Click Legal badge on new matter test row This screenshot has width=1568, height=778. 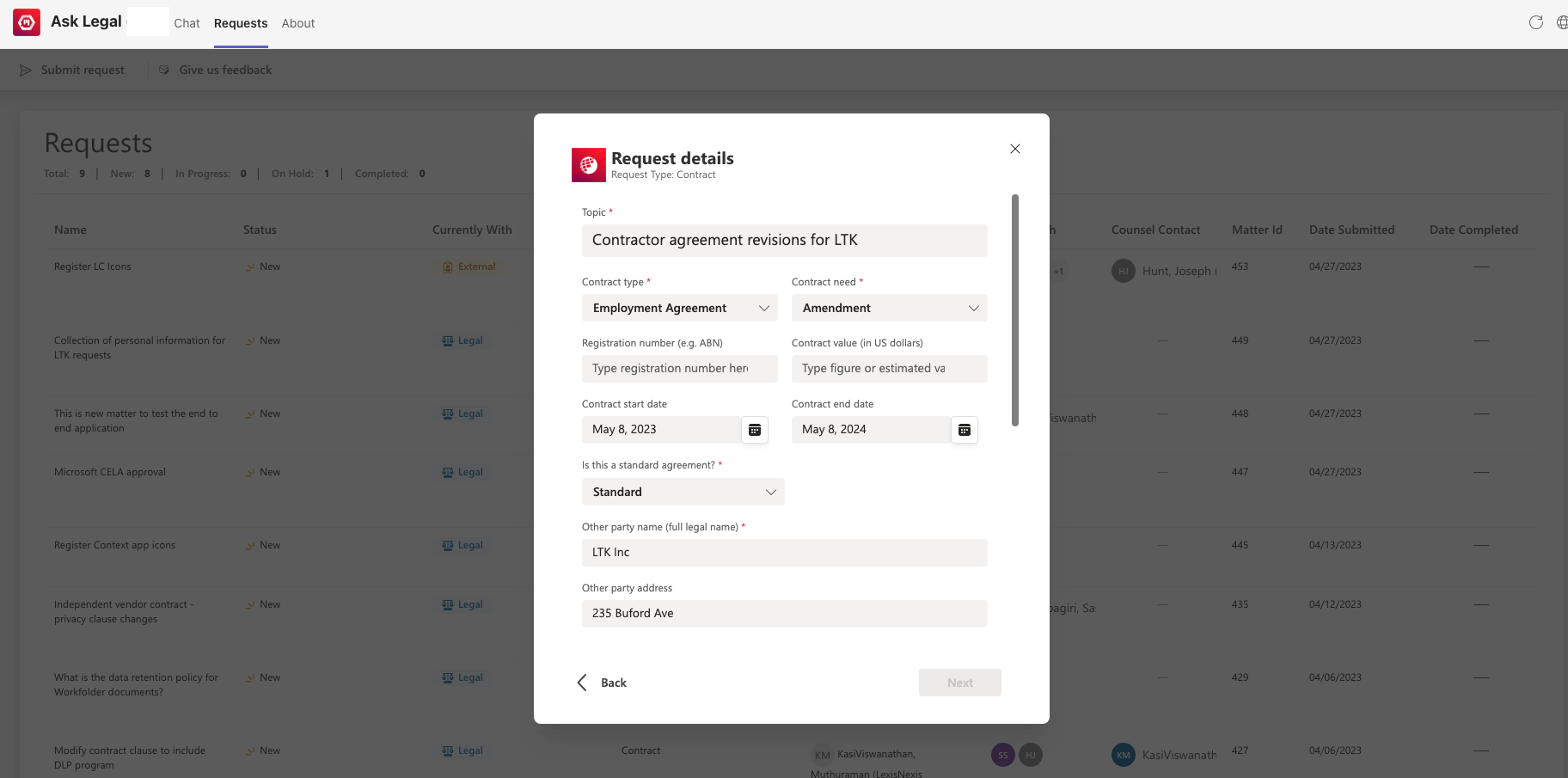(462, 414)
